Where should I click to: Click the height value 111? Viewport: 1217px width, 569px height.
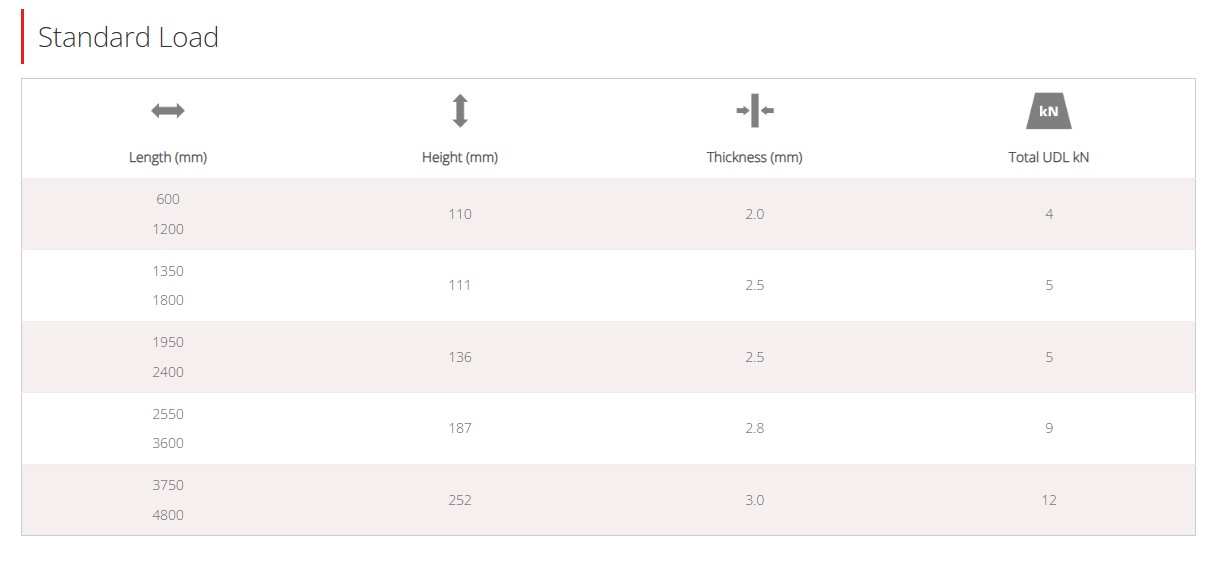click(460, 286)
